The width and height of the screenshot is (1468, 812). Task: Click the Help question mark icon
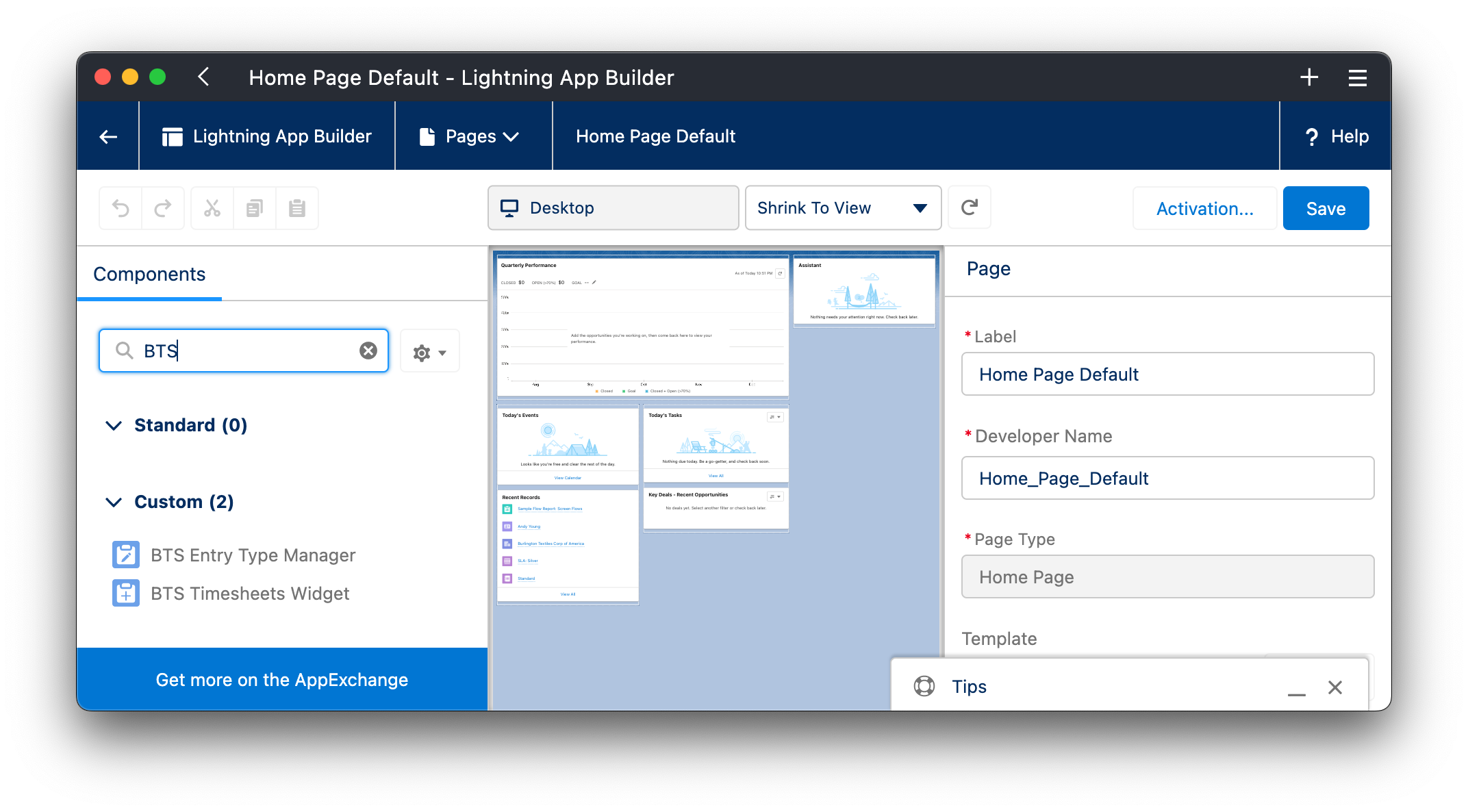tap(1311, 137)
